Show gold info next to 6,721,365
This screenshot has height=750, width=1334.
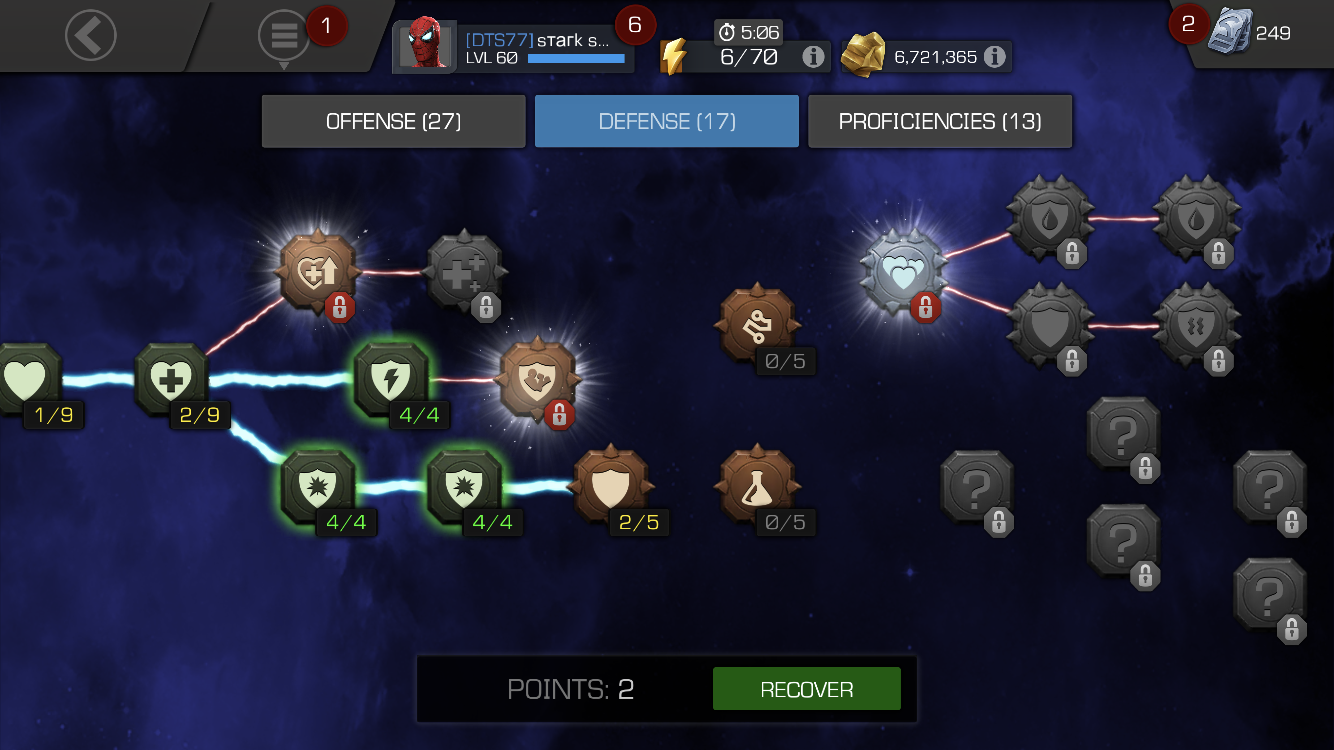click(x=994, y=57)
